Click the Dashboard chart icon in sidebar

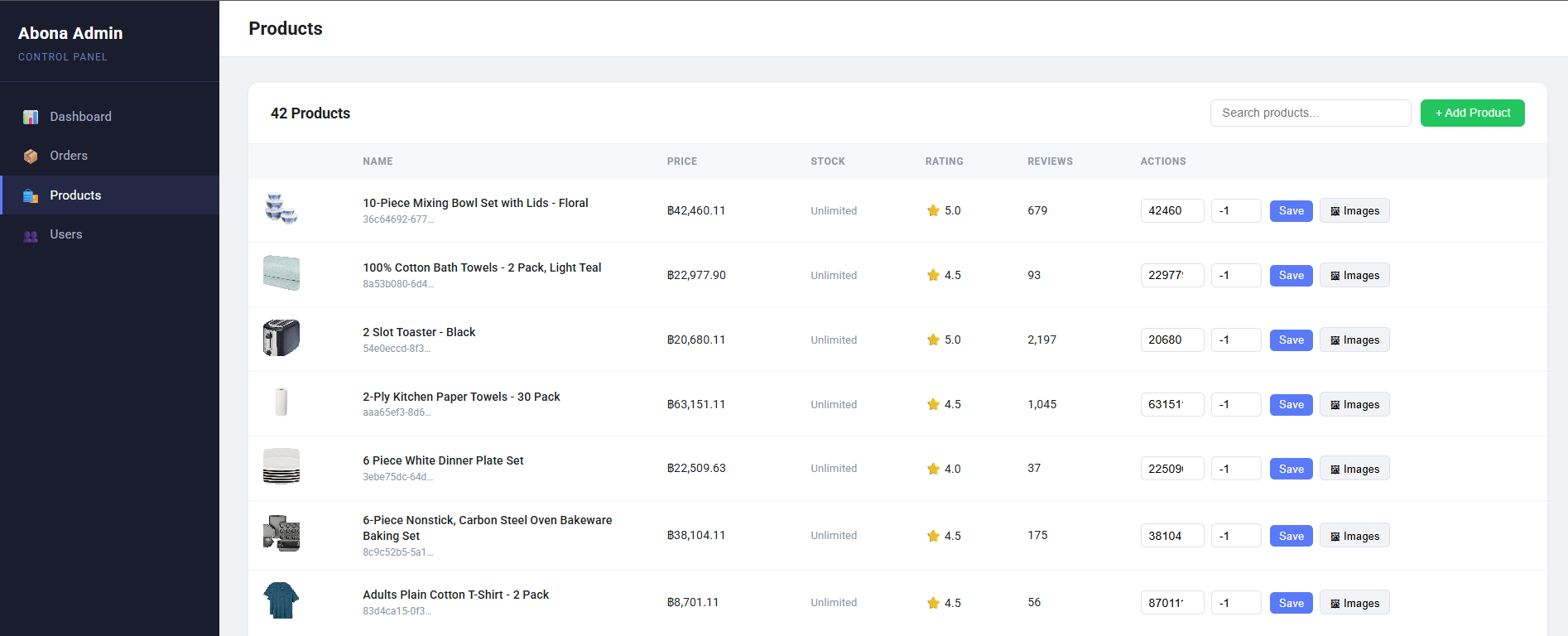[x=31, y=117]
